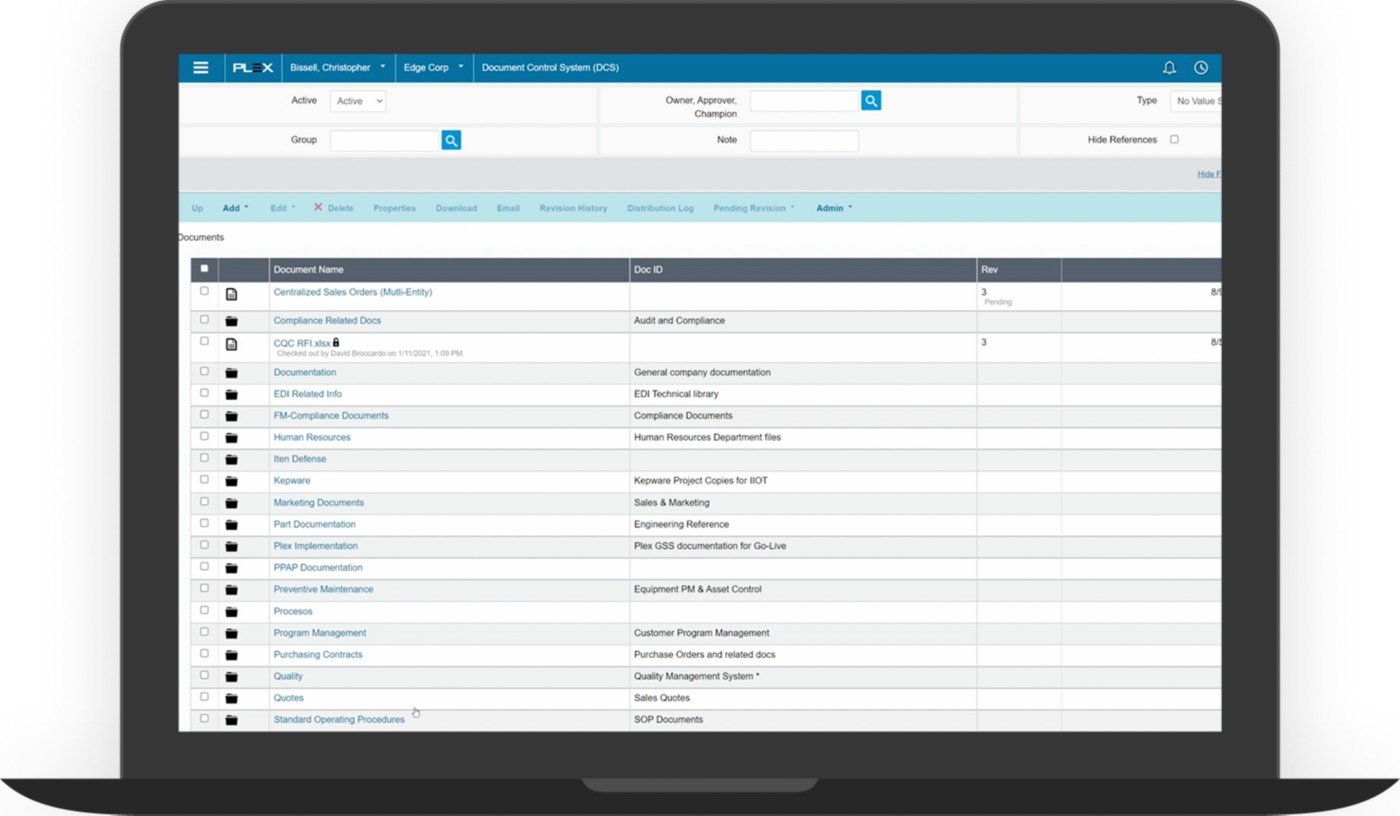
Task: Open the FM-Compliance Documents link
Action: 331,416
